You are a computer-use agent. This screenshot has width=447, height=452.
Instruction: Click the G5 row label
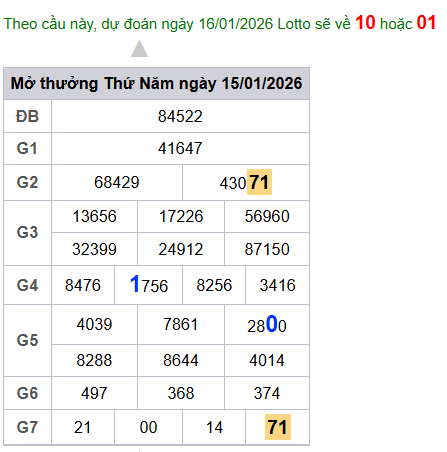click(27, 340)
